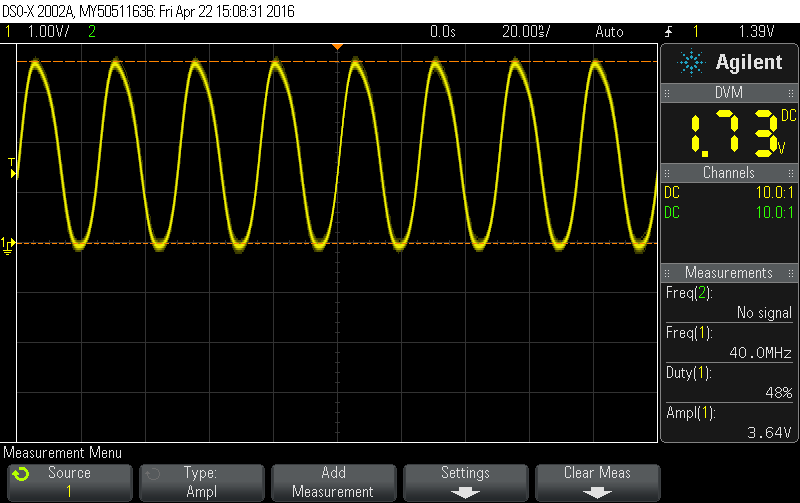Image resolution: width=800 pixels, height=503 pixels.
Task: Click the trigger source 1 indicator at top
Action: click(695, 32)
